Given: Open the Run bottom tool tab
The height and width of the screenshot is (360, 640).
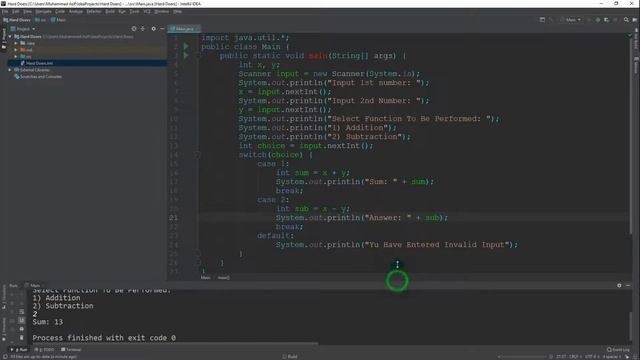Looking at the screenshot, I should pos(20,350).
